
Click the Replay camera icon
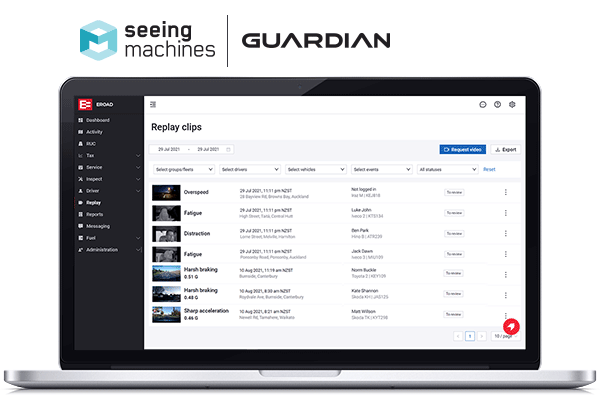tap(81, 202)
